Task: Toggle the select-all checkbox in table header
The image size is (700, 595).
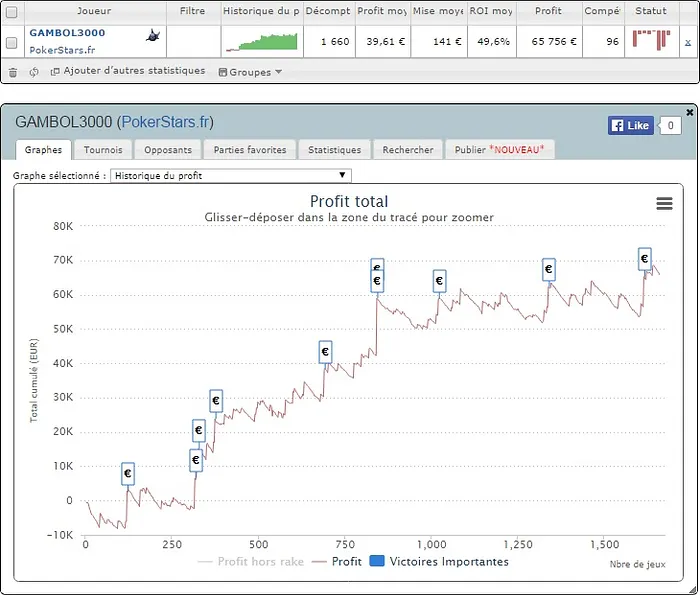Action: coord(11,12)
